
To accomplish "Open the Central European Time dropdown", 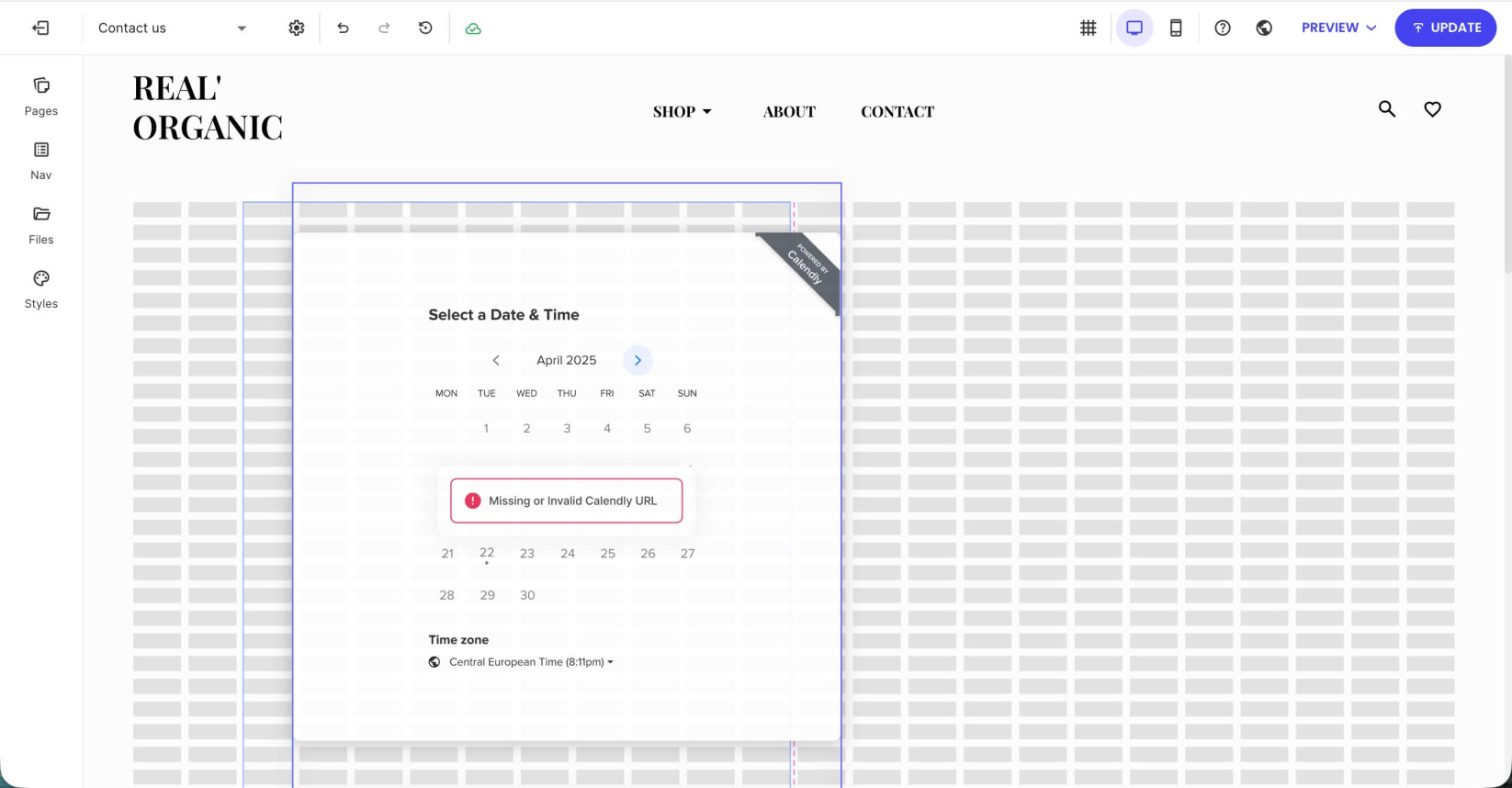I will 531,661.
